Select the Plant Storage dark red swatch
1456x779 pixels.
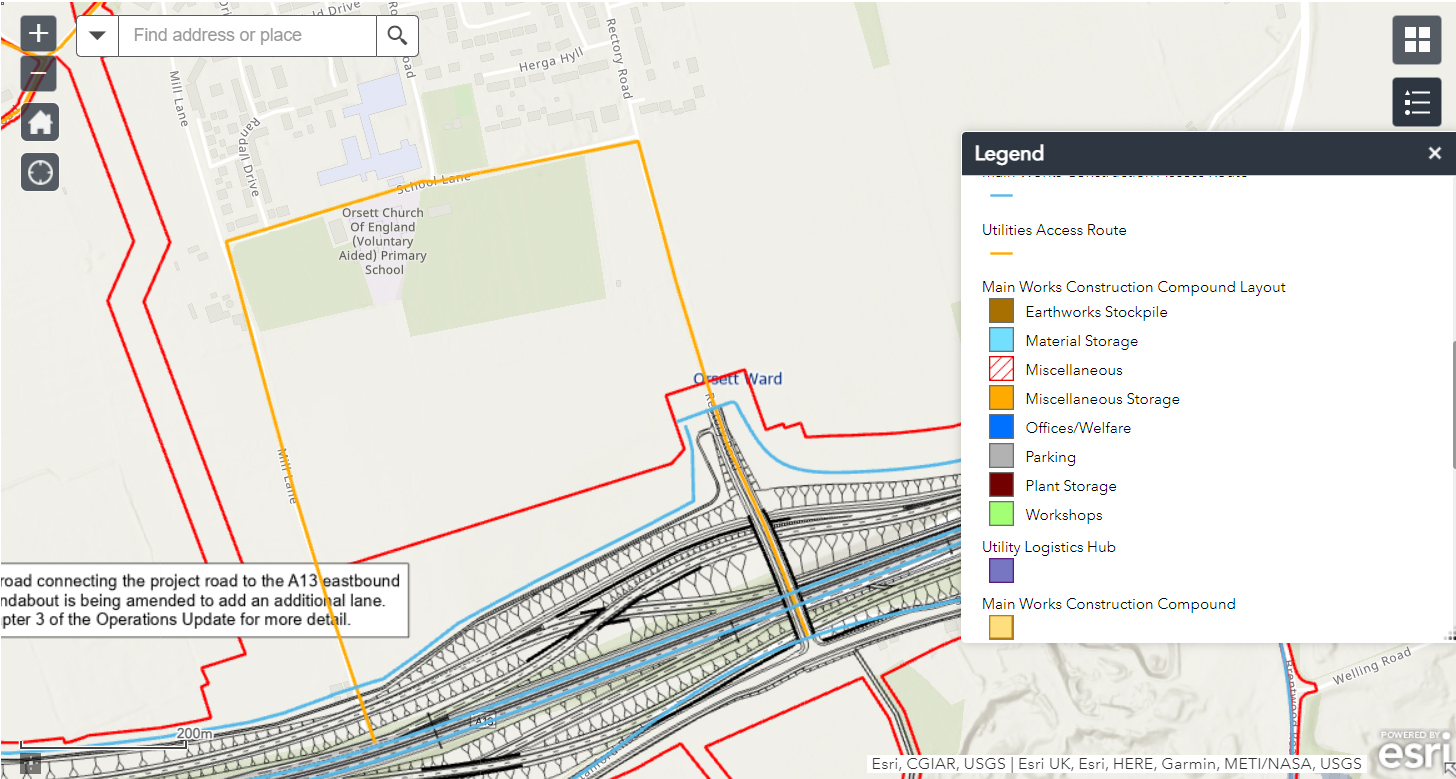(1001, 485)
